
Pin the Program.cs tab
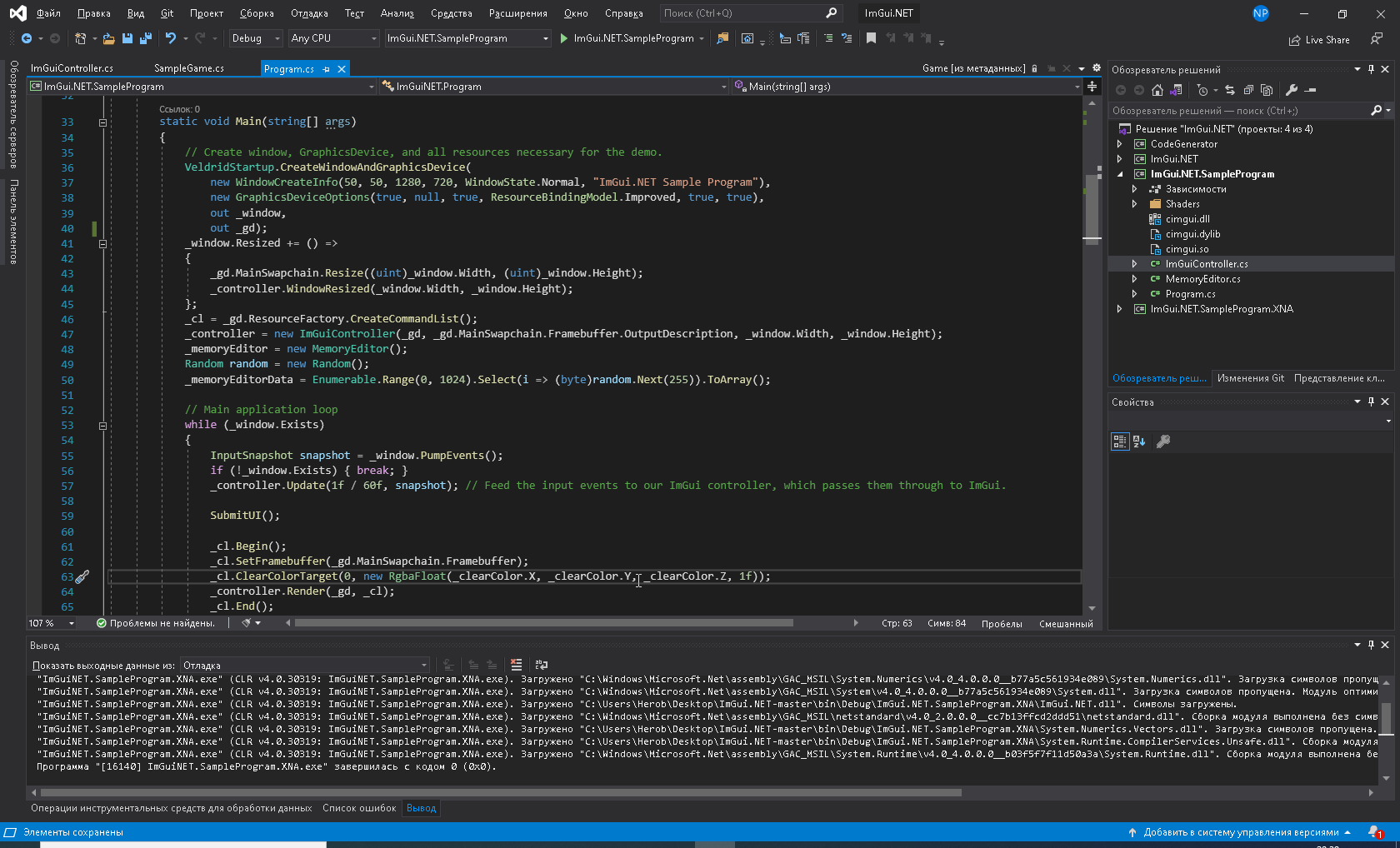click(326, 69)
